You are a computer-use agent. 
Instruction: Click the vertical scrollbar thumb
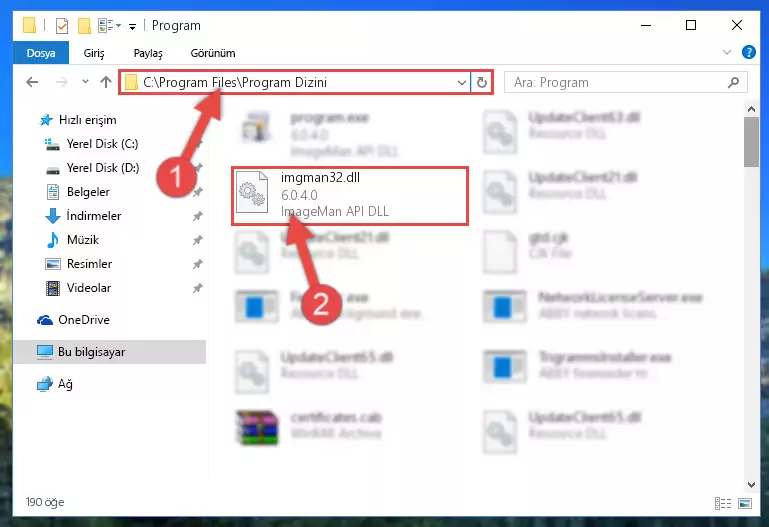click(751, 142)
